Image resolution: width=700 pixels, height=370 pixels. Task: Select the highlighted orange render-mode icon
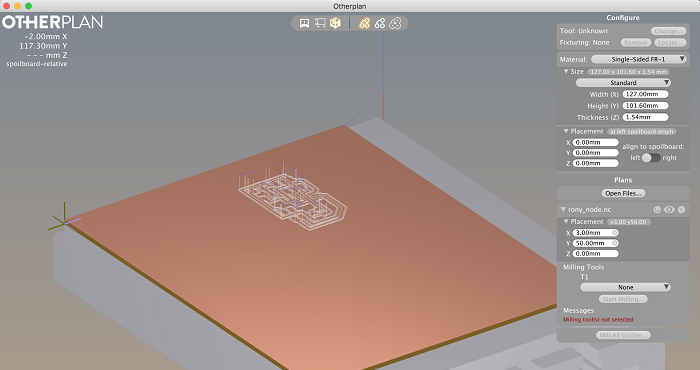pos(364,23)
